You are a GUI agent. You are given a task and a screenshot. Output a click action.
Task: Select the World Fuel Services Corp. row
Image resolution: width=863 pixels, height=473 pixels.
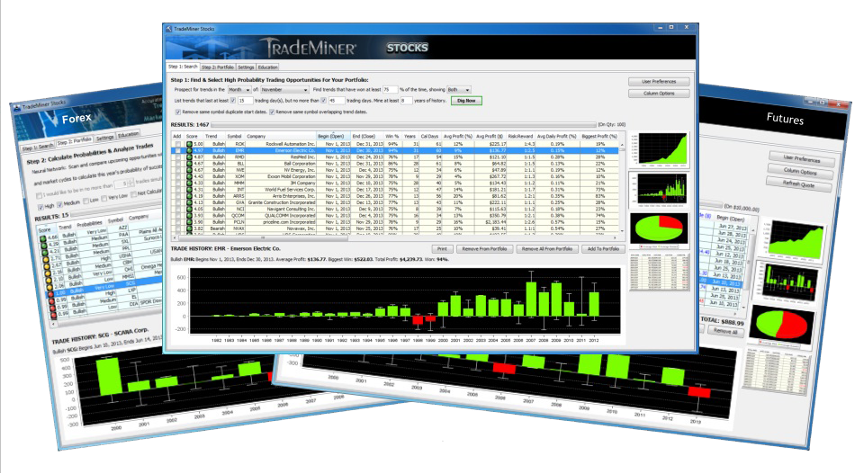[x=396, y=189]
